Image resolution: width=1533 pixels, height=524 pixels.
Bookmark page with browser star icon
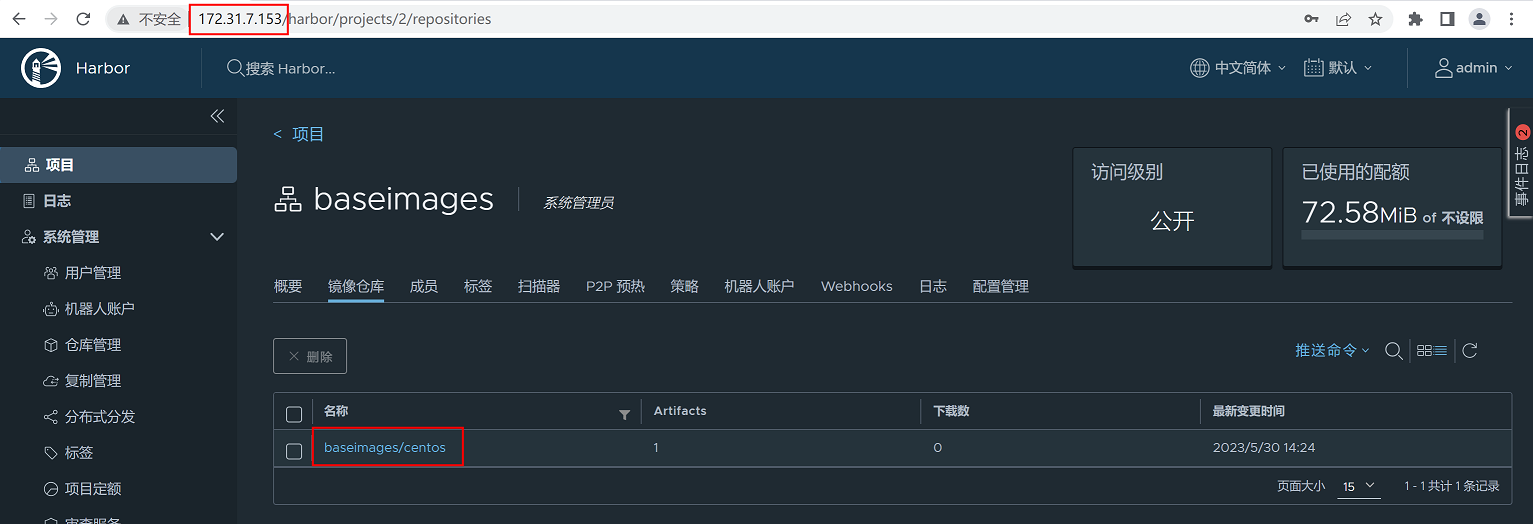pyautogui.click(x=1375, y=19)
